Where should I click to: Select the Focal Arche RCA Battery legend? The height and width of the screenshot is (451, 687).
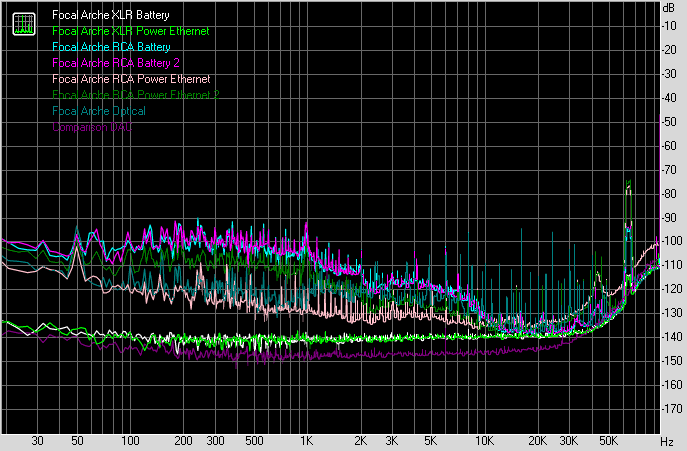(x=111, y=47)
